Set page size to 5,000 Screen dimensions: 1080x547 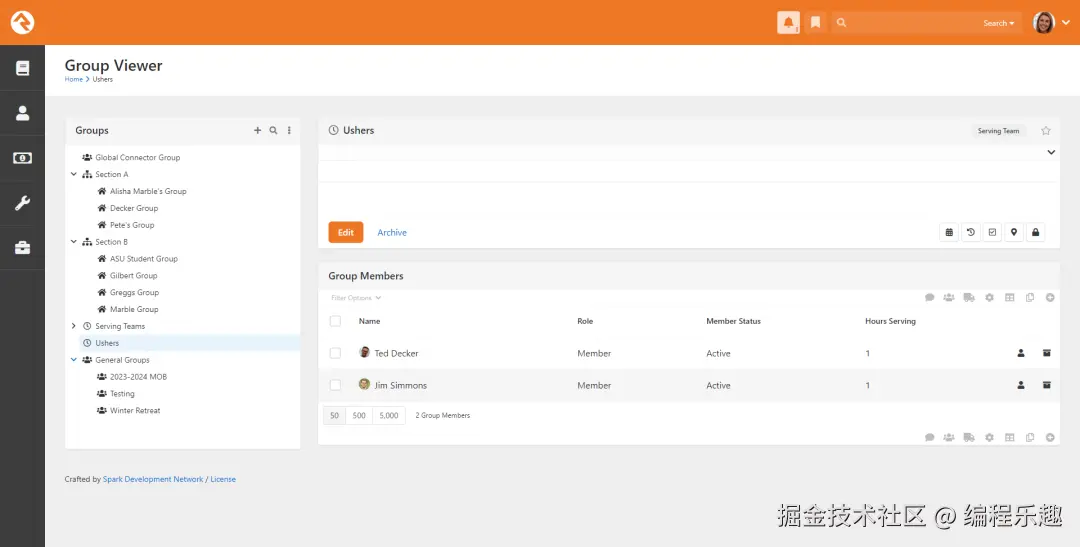pos(388,415)
